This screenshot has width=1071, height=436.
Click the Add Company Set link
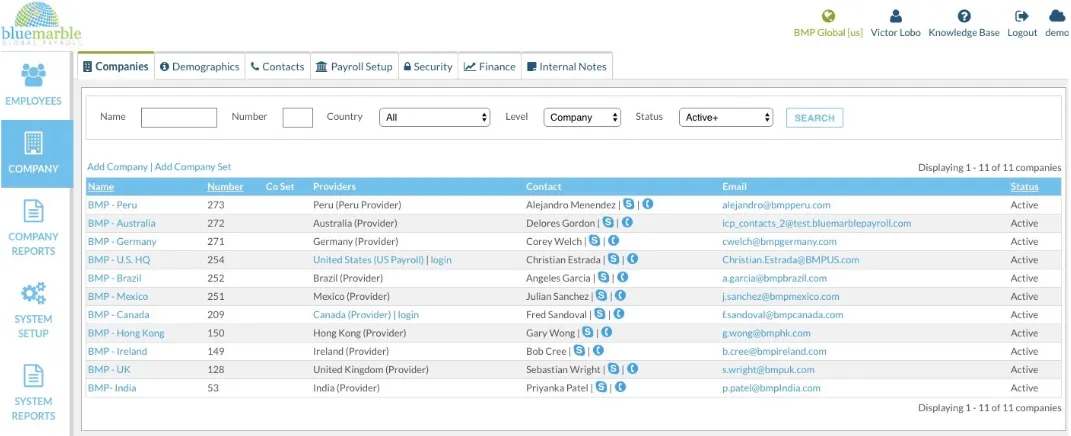click(193, 167)
